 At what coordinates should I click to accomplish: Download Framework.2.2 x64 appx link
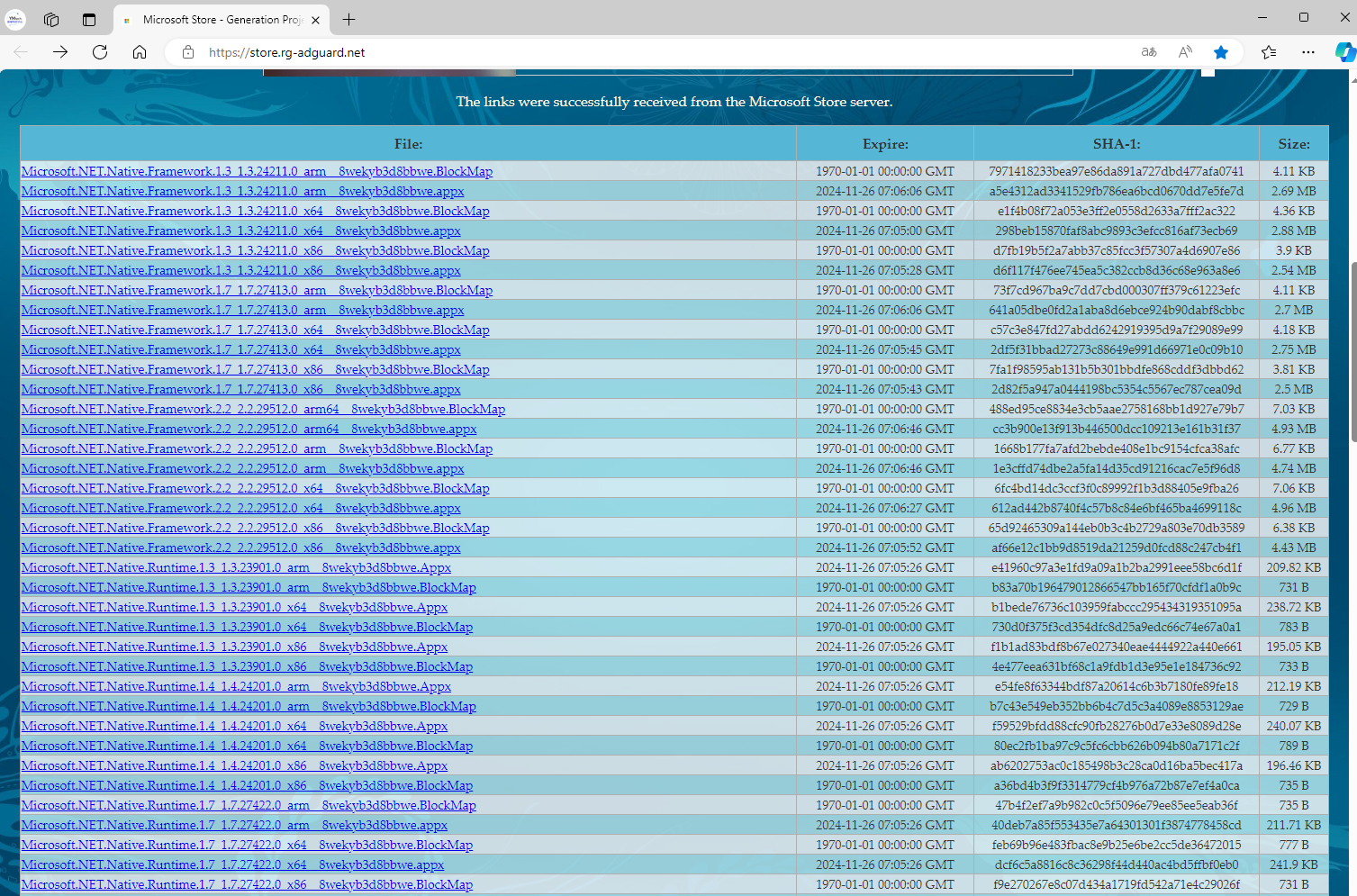pos(240,508)
